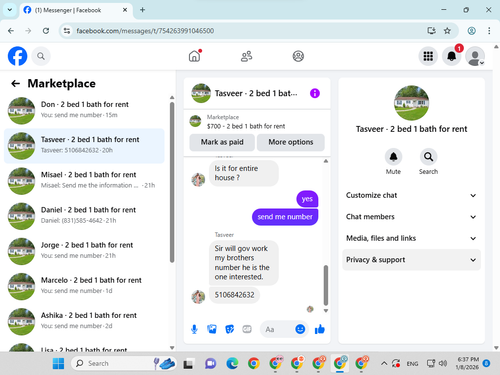Image resolution: width=500 pixels, height=375 pixels.
Task: Open the notifications bell
Action: 451,56
